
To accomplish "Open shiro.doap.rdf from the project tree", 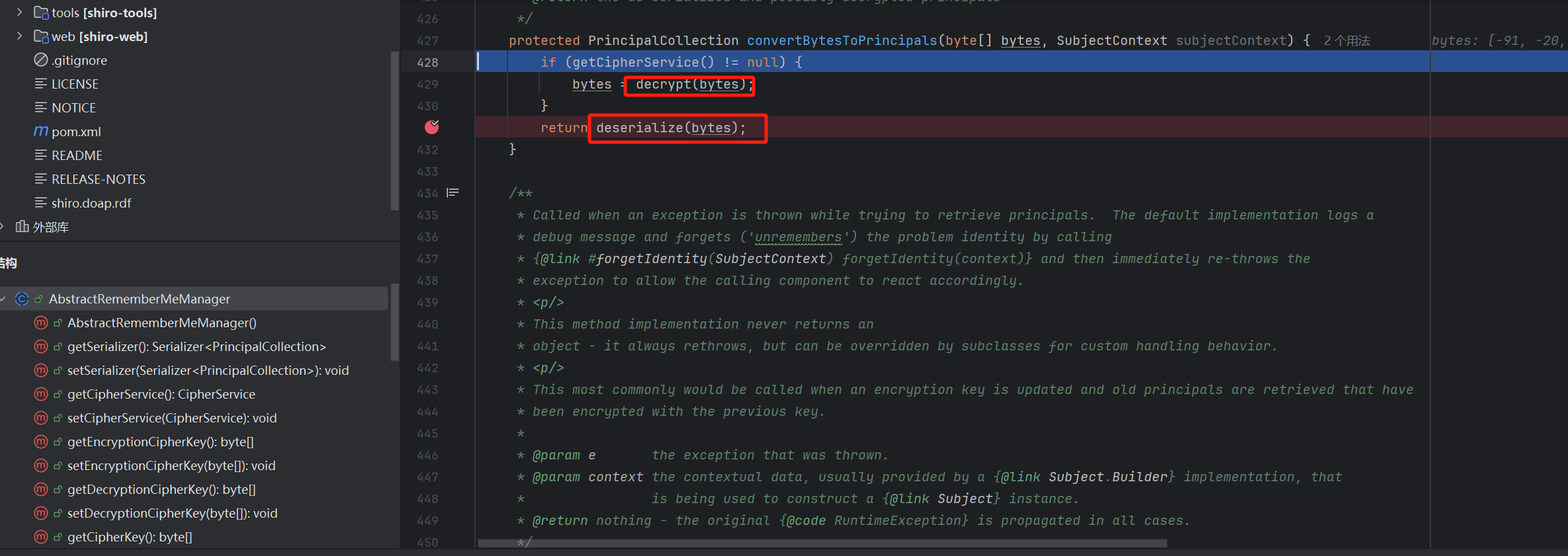I will click(91, 203).
